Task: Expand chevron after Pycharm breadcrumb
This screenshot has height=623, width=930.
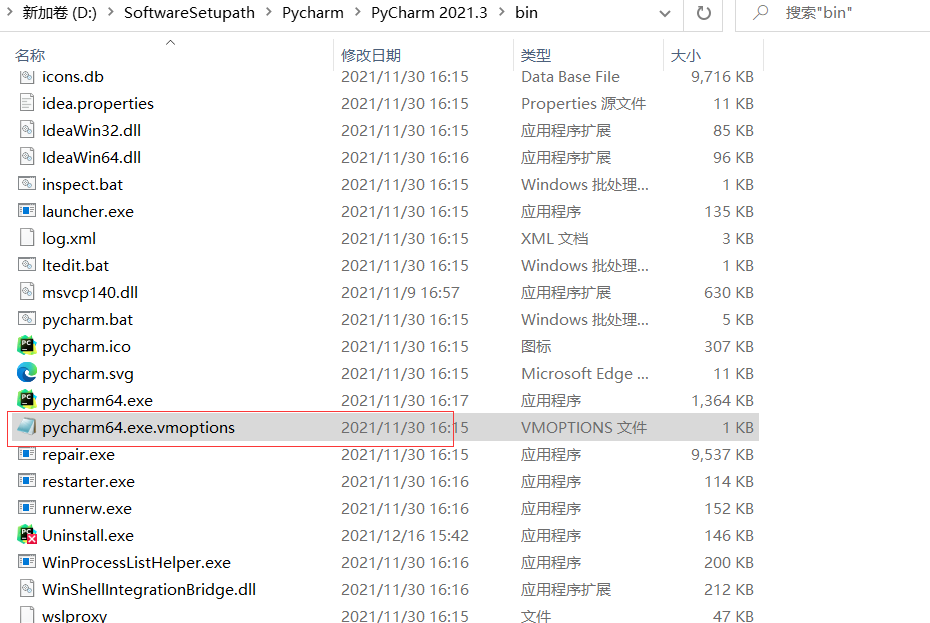Action: [357, 12]
